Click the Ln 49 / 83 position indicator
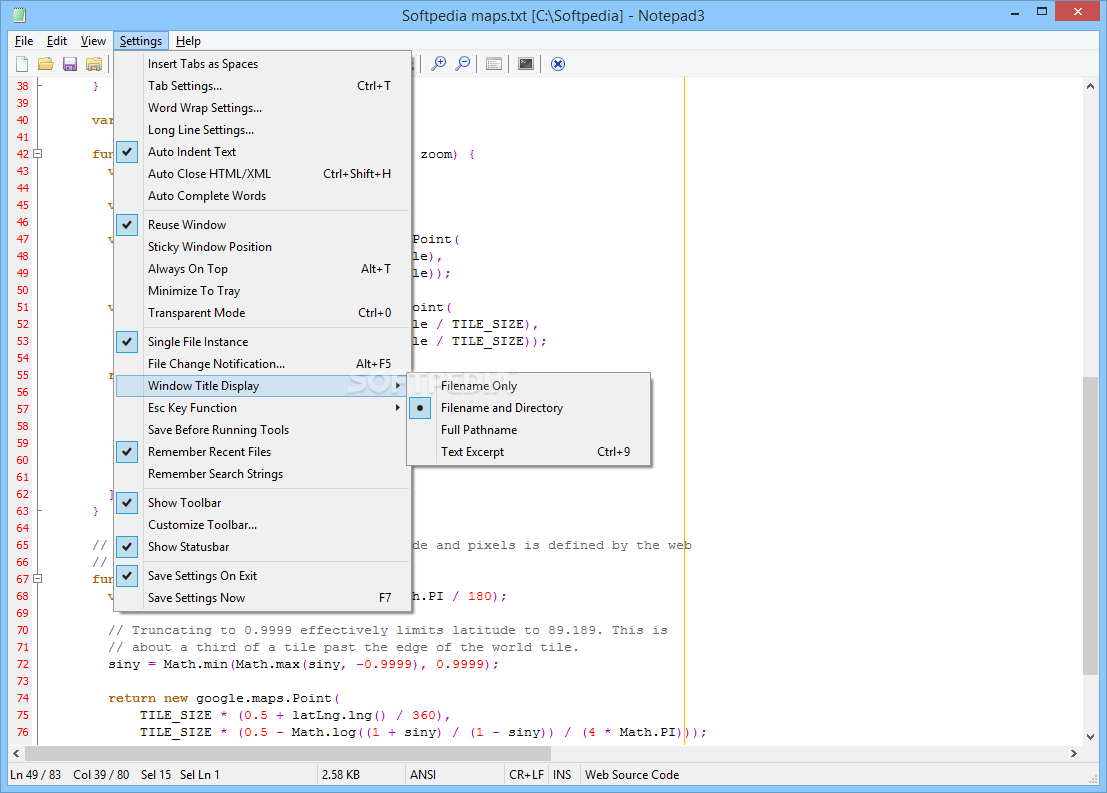The width and height of the screenshot is (1107, 793). coord(34,775)
